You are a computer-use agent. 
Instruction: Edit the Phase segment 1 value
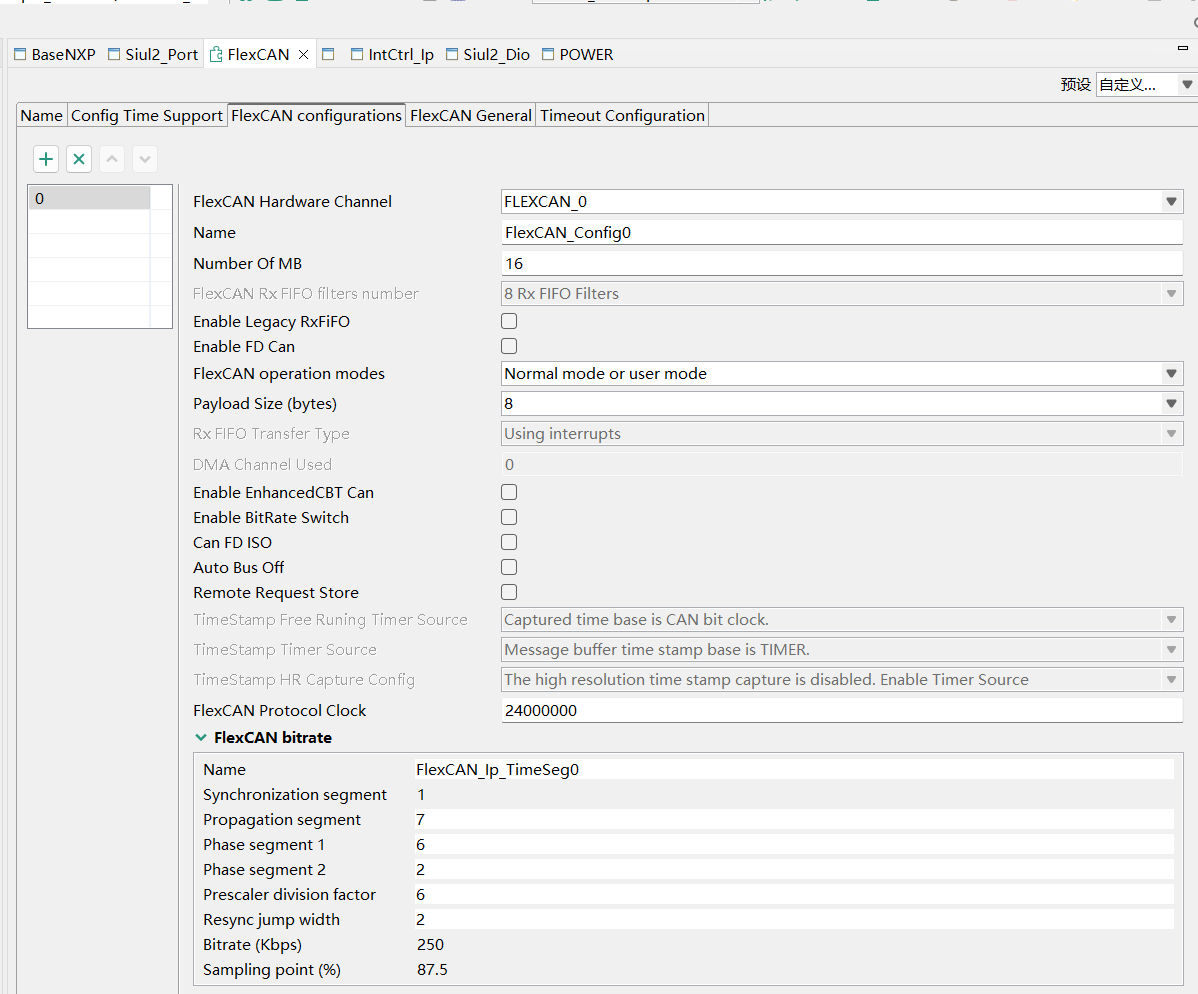pyautogui.click(x=794, y=844)
